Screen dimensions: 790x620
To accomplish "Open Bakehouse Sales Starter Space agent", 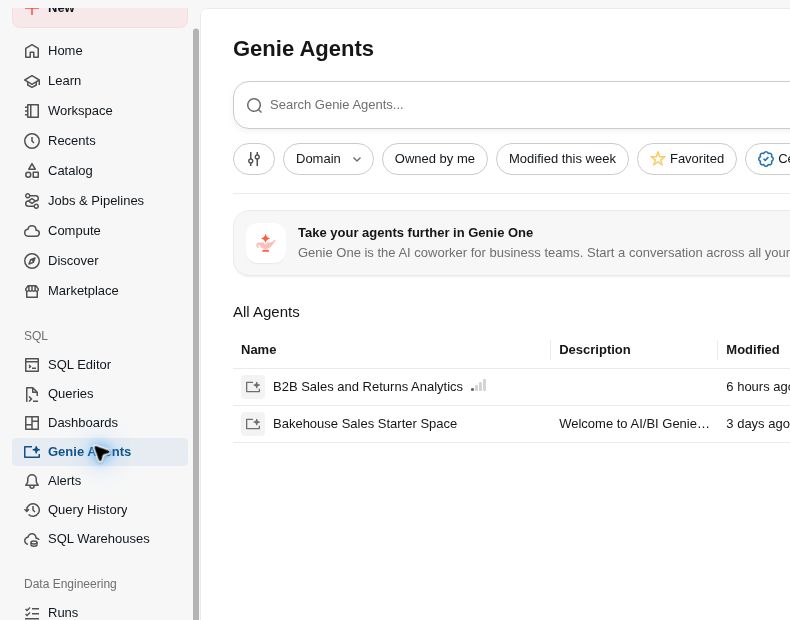I will pyautogui.click(x=365, y=424).
